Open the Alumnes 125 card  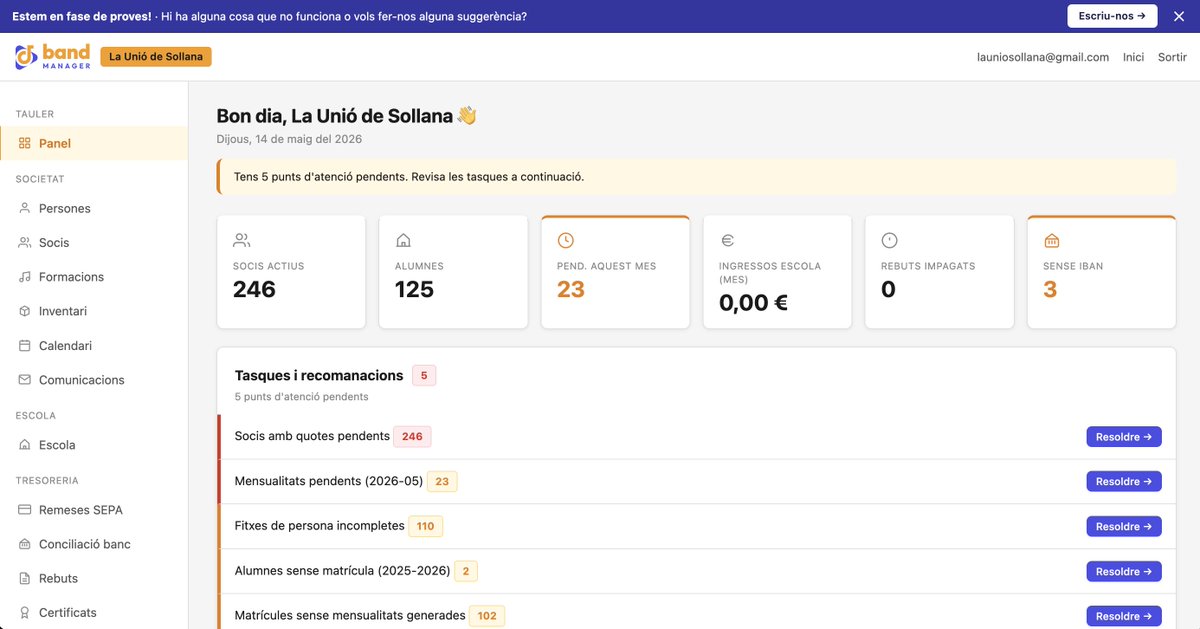tap(452, 272)
